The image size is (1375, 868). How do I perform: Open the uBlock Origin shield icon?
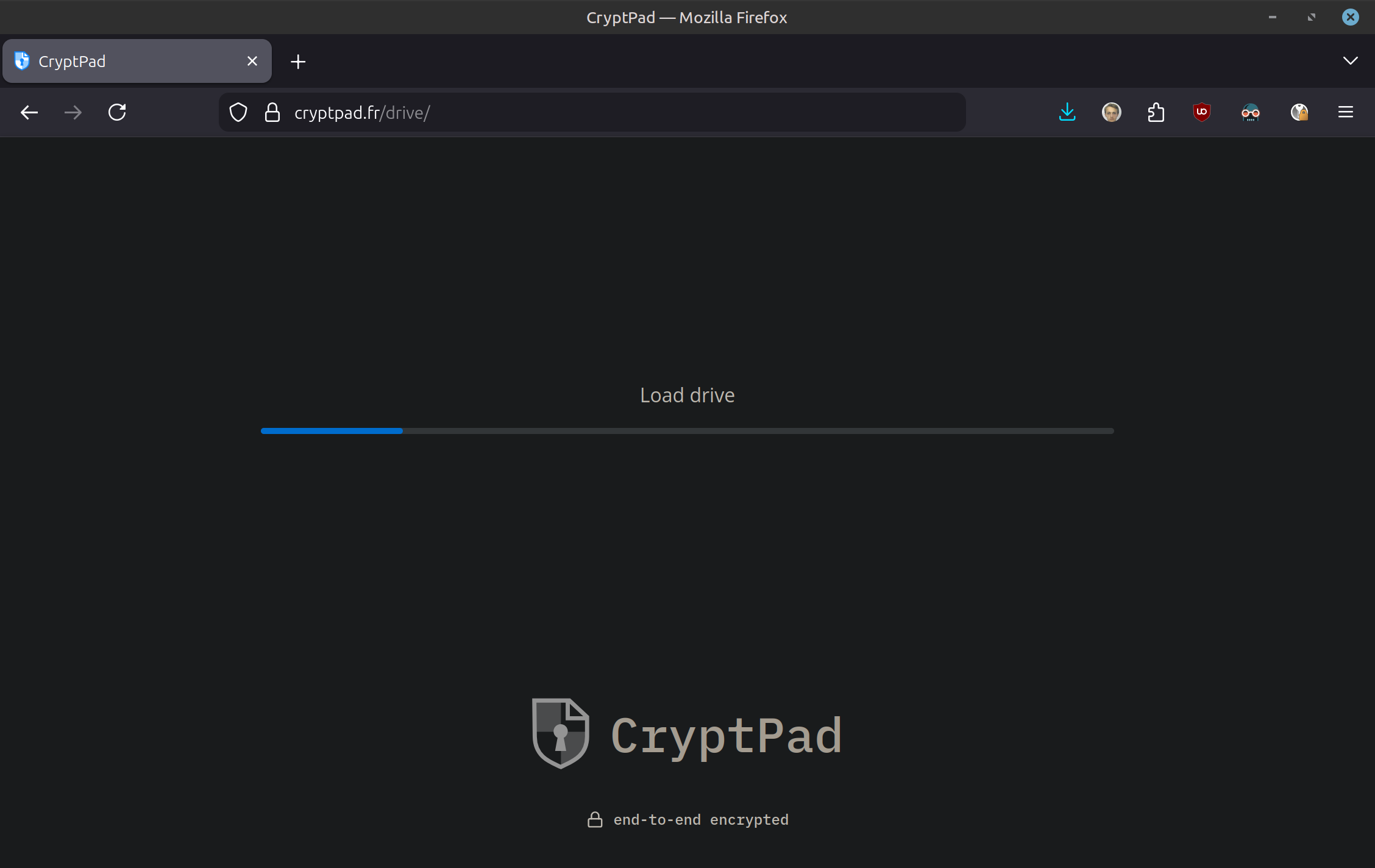coord(1201,112)
